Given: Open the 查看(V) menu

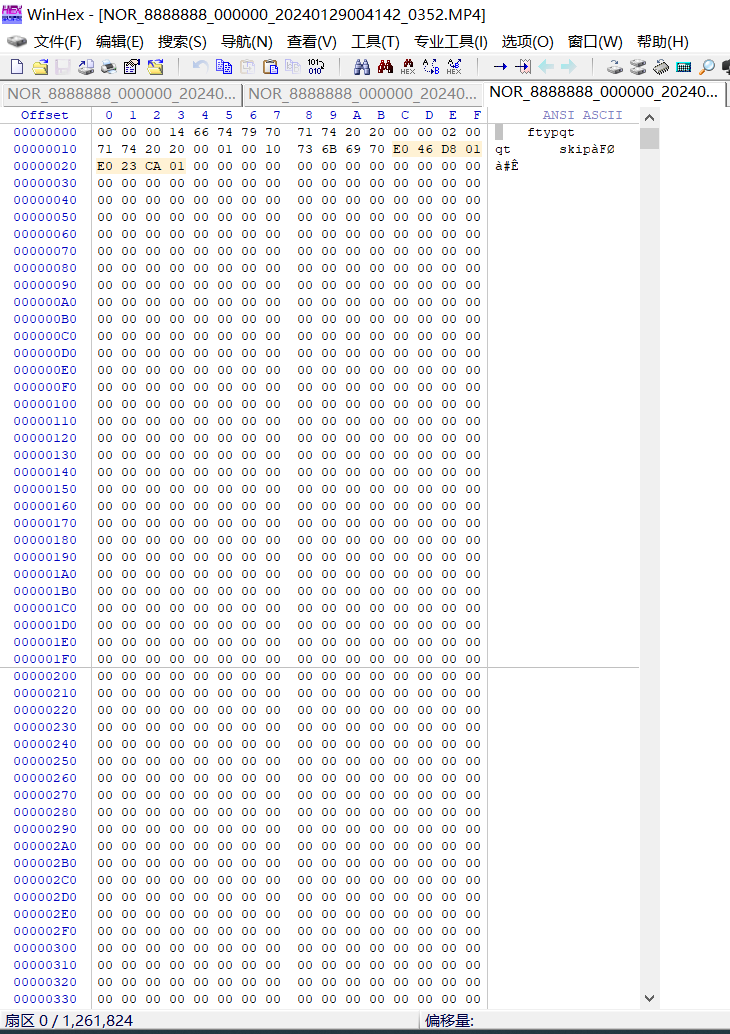Looking at the screenshot, I should point(311,42).
